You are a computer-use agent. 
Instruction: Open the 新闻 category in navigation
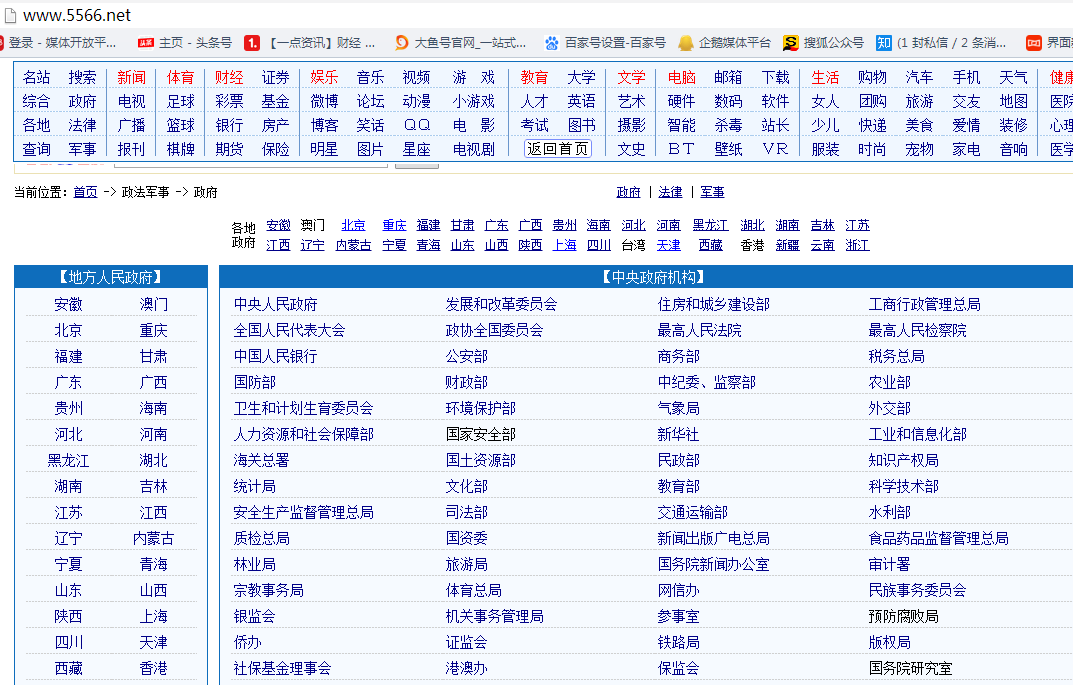[x=131, y=76]
